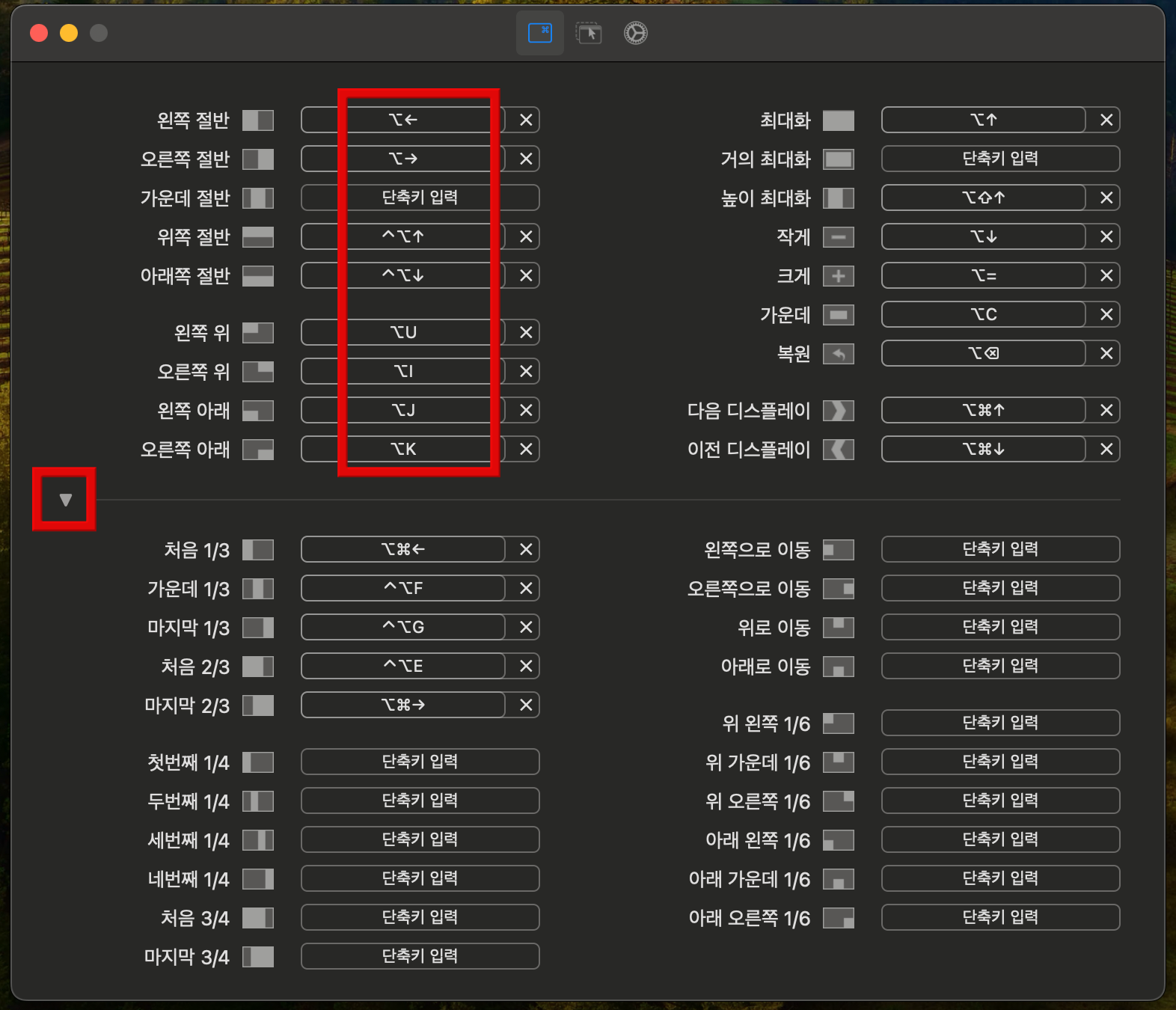Image resolution: width=1176 pixels, height=1010 pixels.
Task: Click the 복원 restore arrow icon
Action: pos(839,354)
